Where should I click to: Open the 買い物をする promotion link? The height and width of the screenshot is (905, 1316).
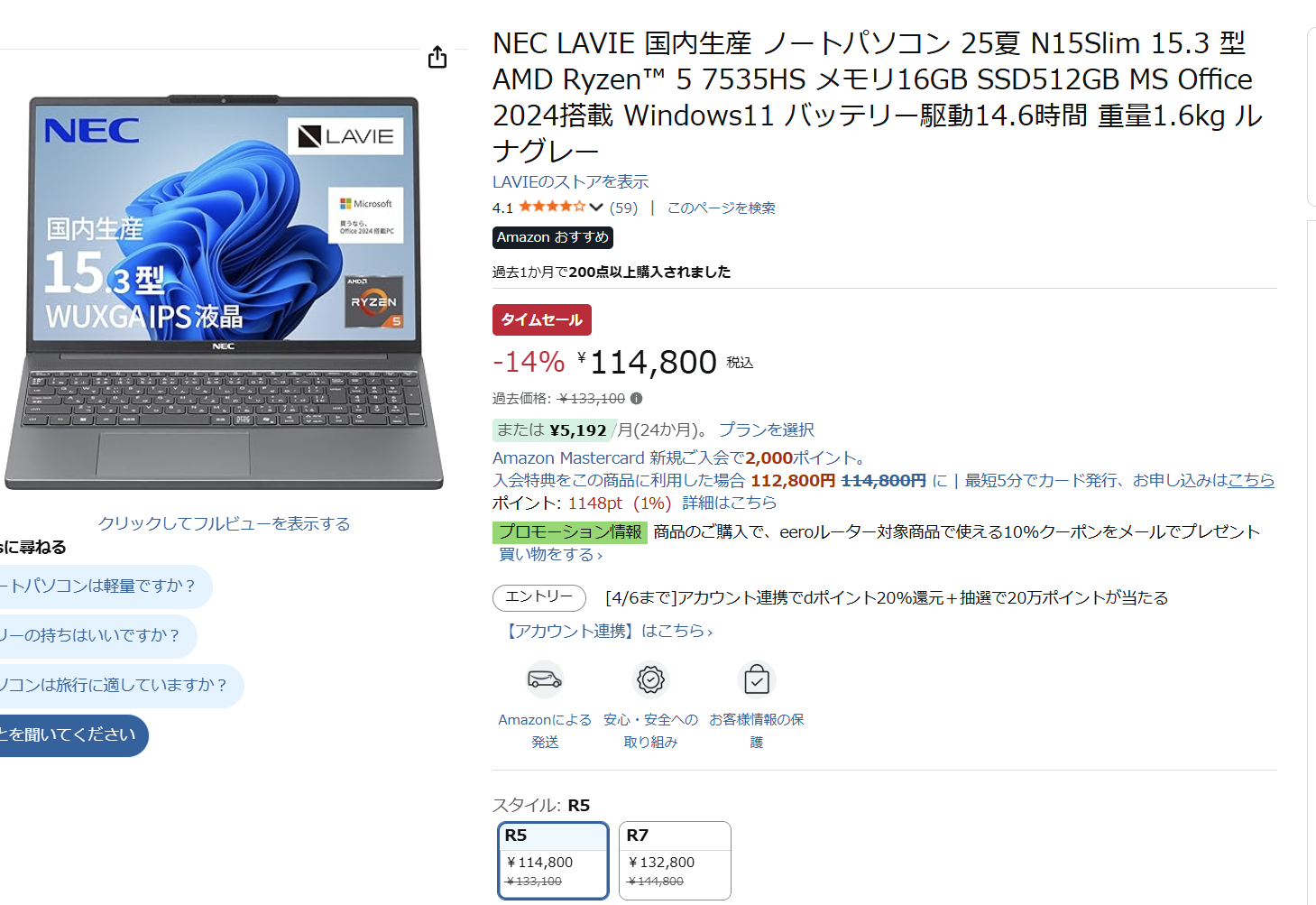pos(550,554)
